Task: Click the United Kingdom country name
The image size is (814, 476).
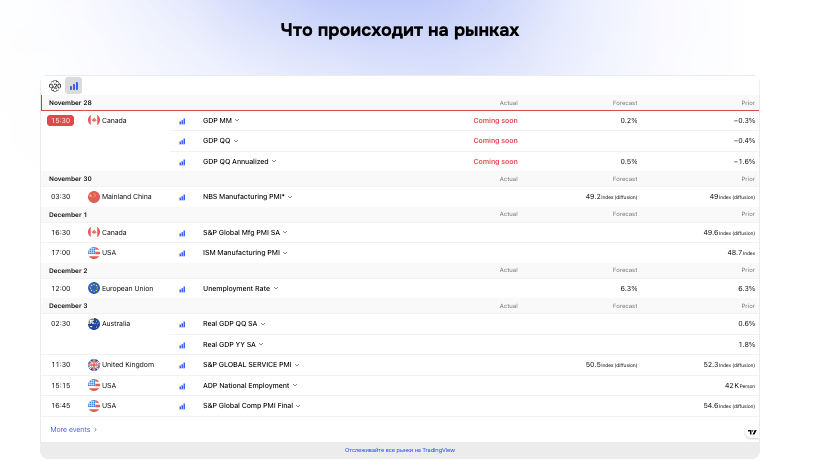Action: [x=128, y=365]
